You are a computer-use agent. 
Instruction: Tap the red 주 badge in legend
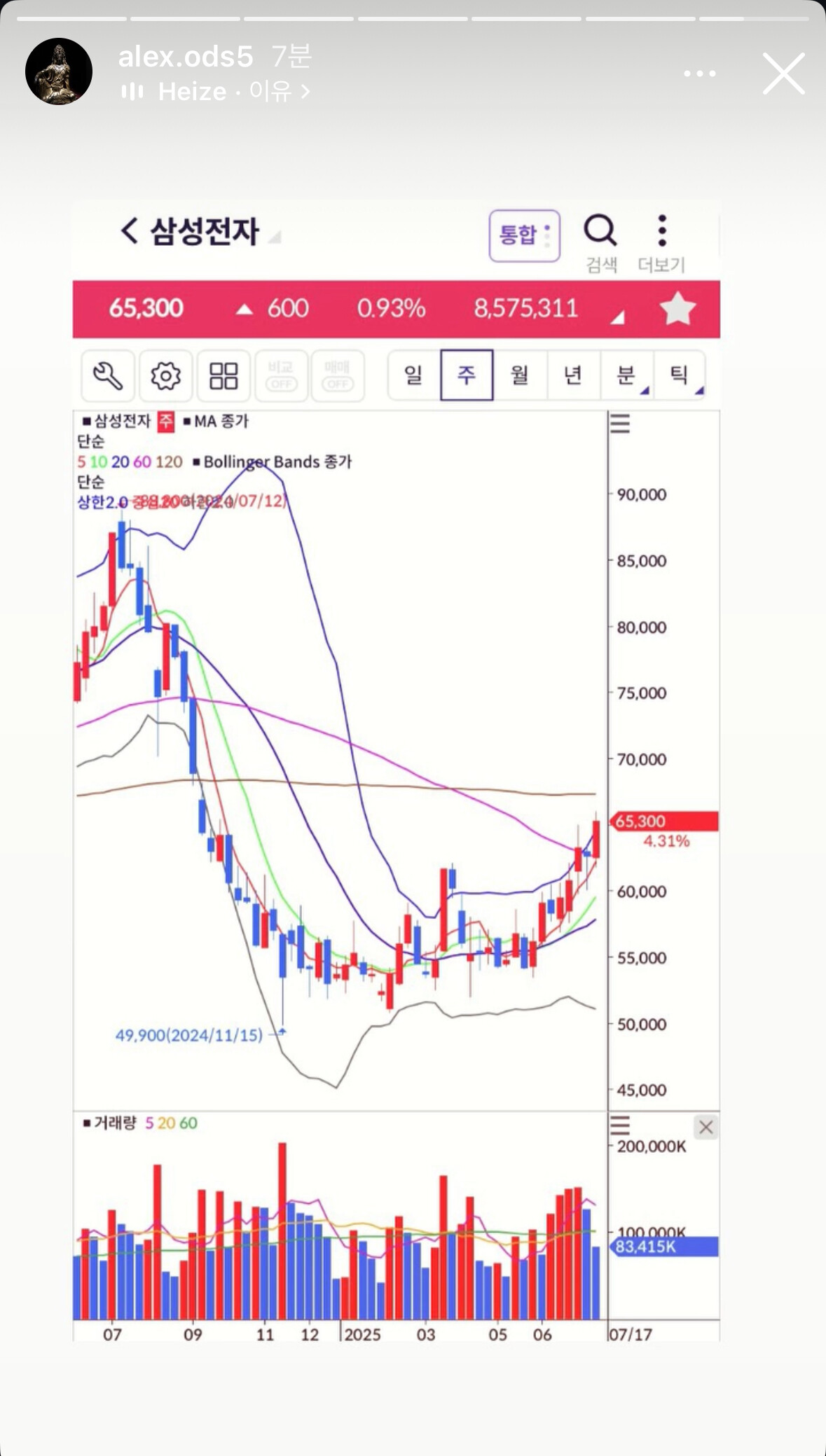click(166, 421)
